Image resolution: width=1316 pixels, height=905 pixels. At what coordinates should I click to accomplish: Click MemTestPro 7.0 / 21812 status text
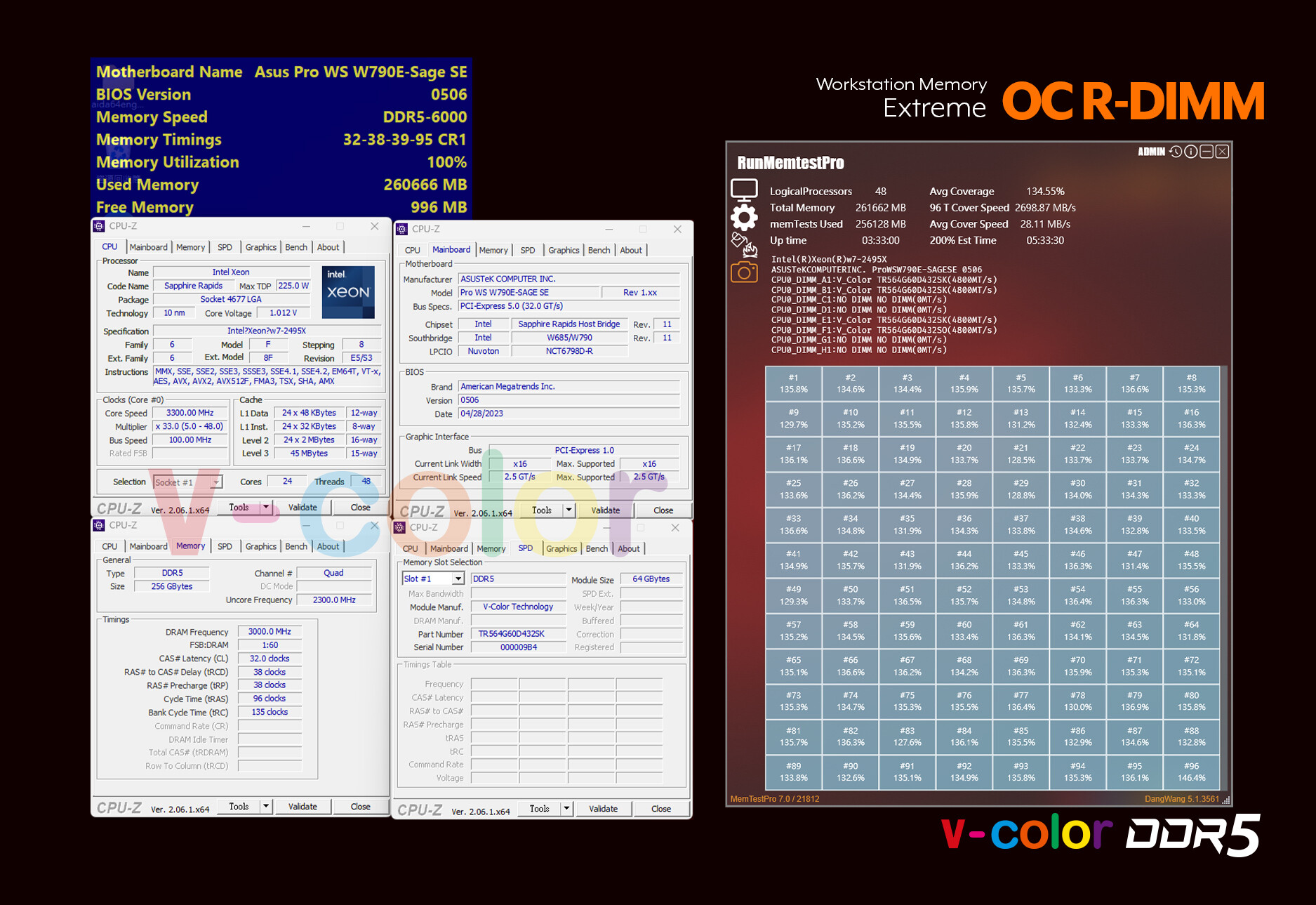(775, 799)
